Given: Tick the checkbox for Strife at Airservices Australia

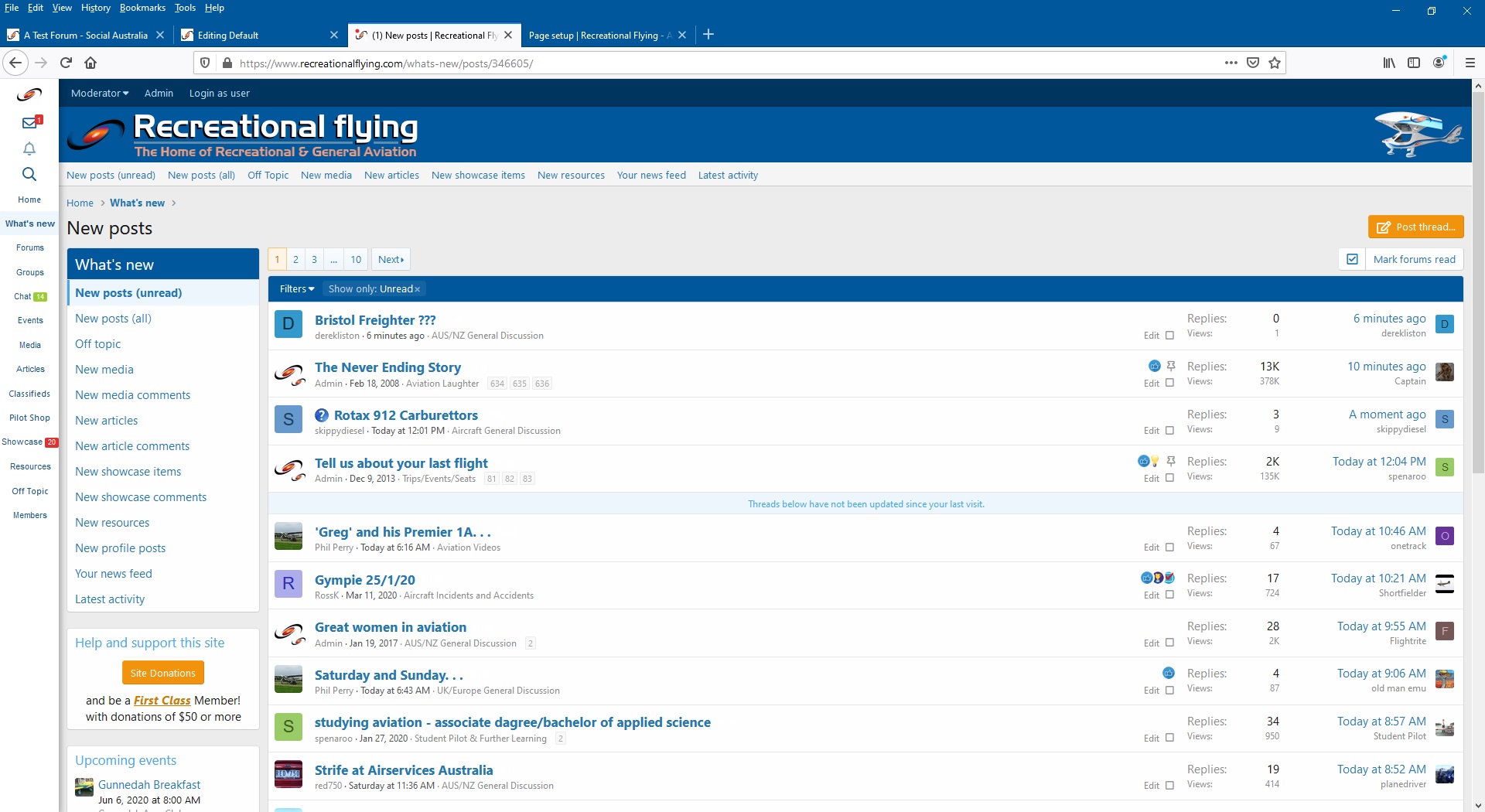Looking at the screenshot, I should click(x=1169, y=786).
